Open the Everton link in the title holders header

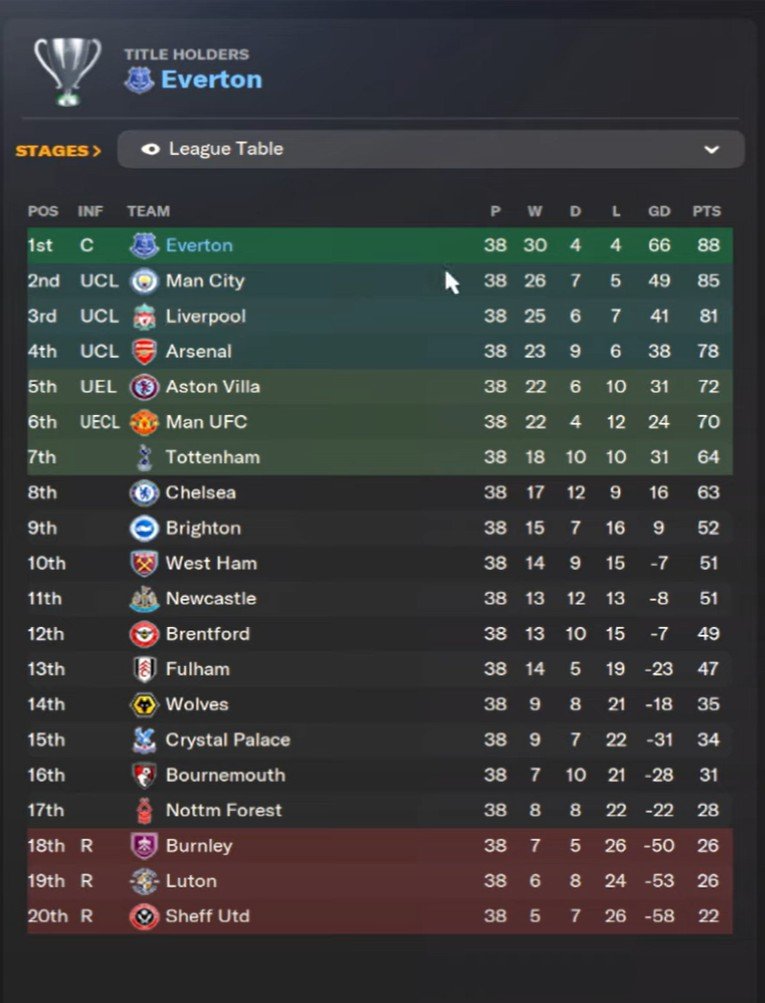(x=211, y=80)
